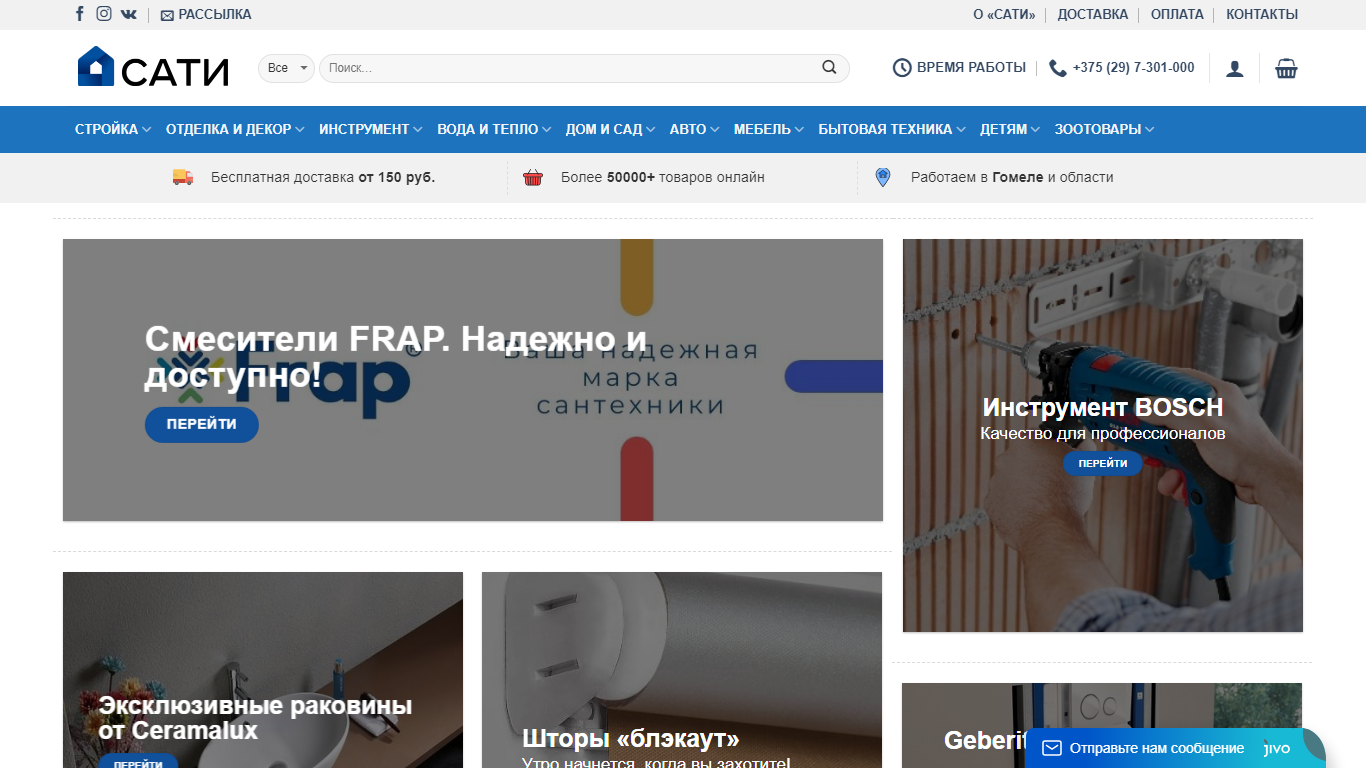Click the РАССЫЛКА newsletter link
Viewport: 1366px width, 768px height.
tap(215, 14)
